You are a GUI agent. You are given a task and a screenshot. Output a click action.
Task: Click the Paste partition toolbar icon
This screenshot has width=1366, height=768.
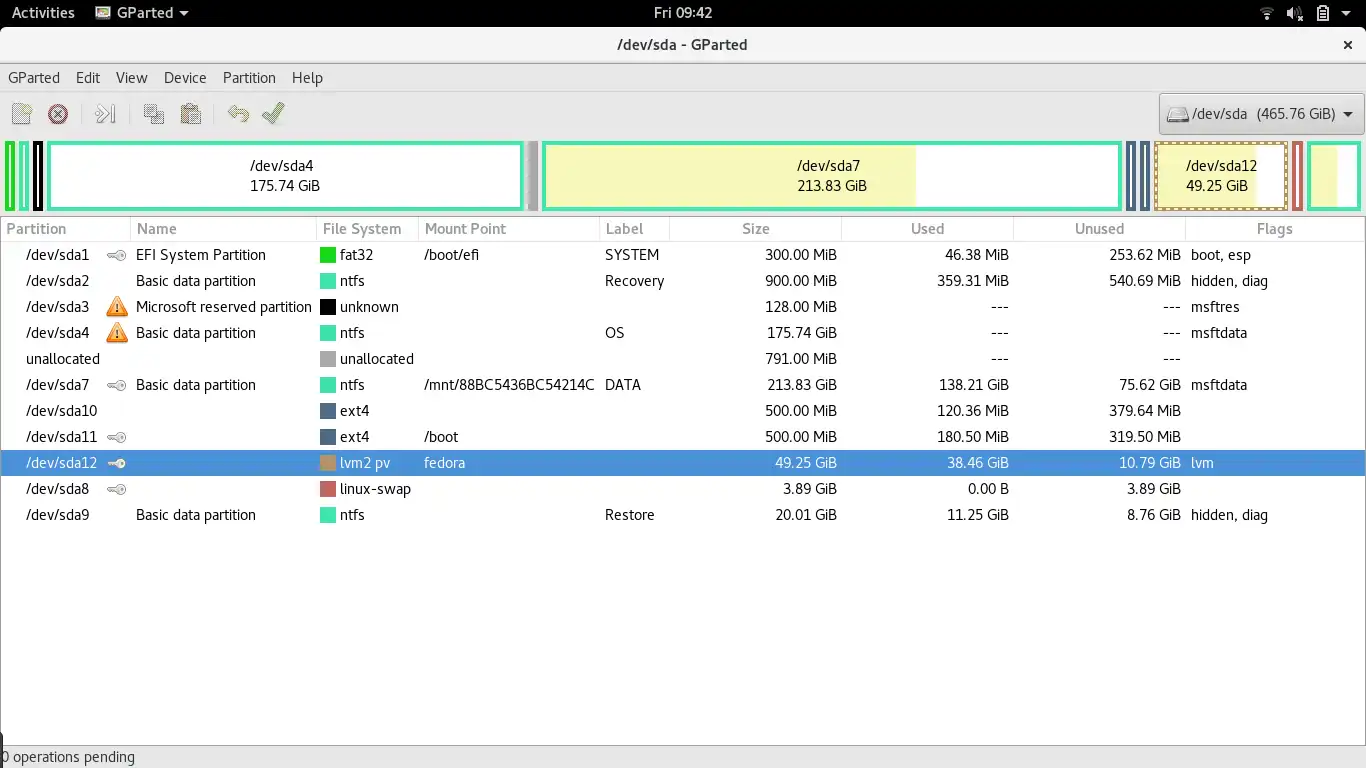191,114
